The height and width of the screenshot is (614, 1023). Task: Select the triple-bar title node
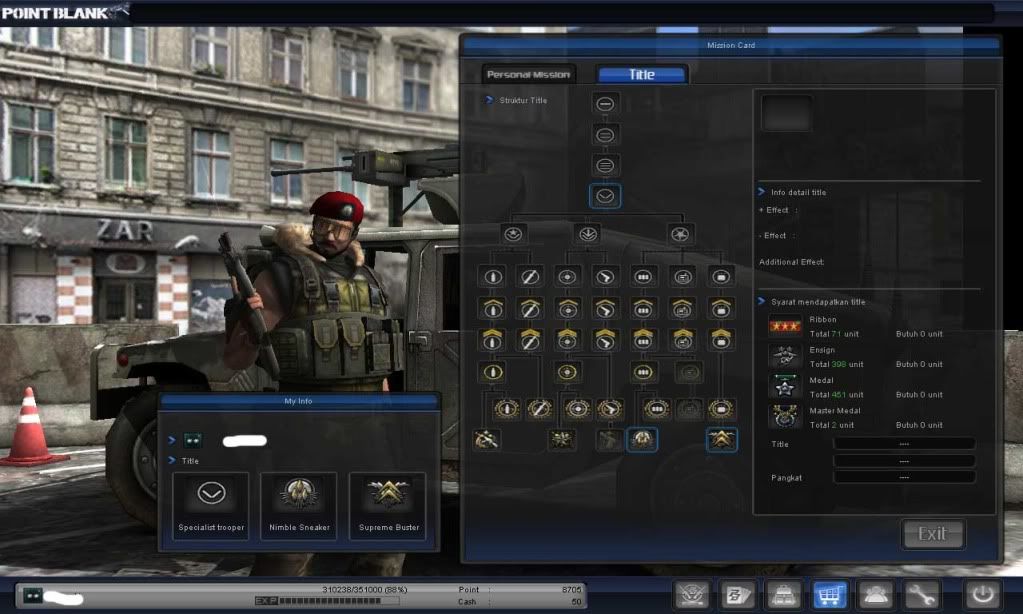605,166
